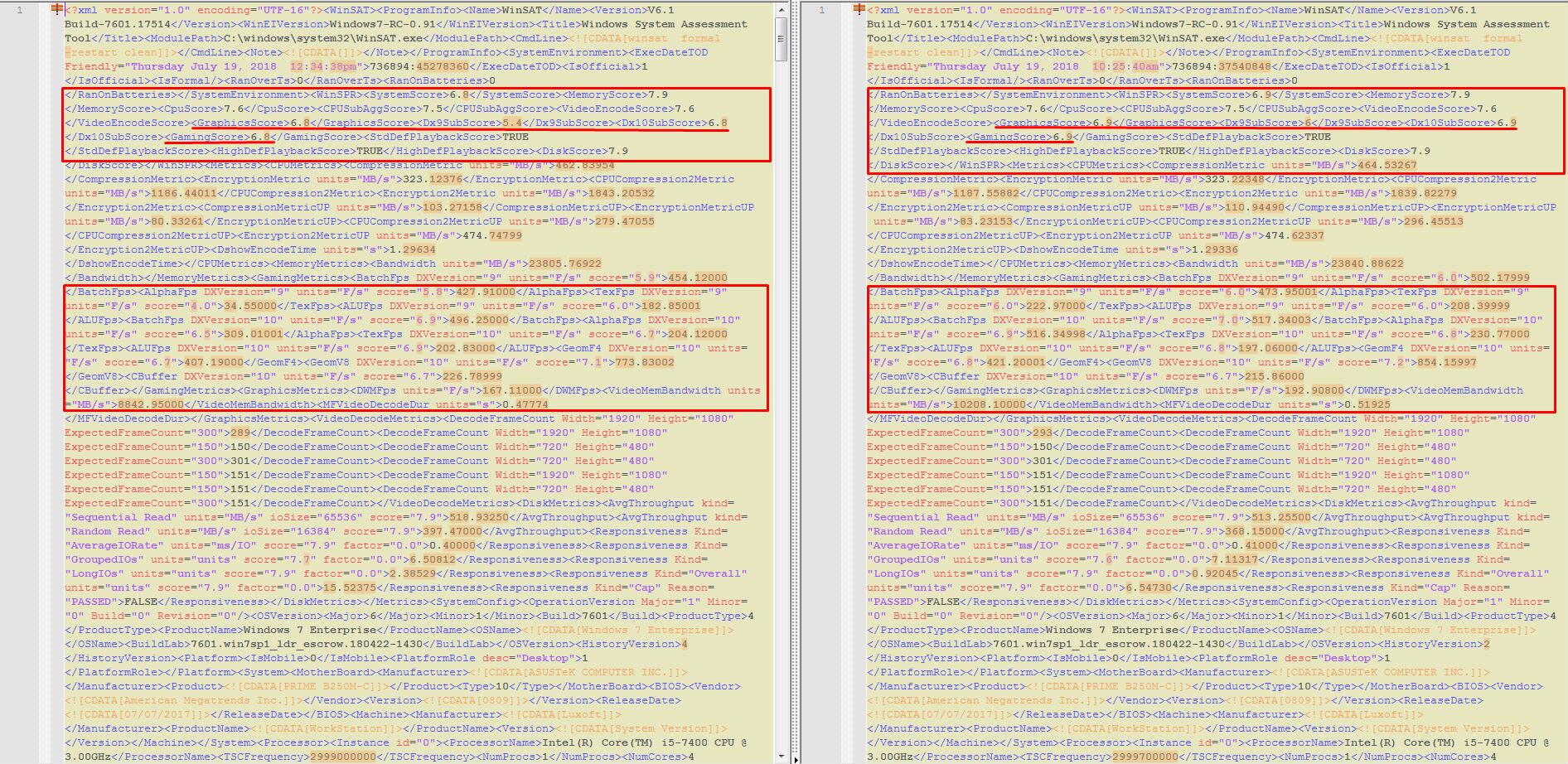The width and height of the screenshot is (1568, 764).
Task: Click DshowEncodeTime value 1.29634
Action: tap(413, 249)
